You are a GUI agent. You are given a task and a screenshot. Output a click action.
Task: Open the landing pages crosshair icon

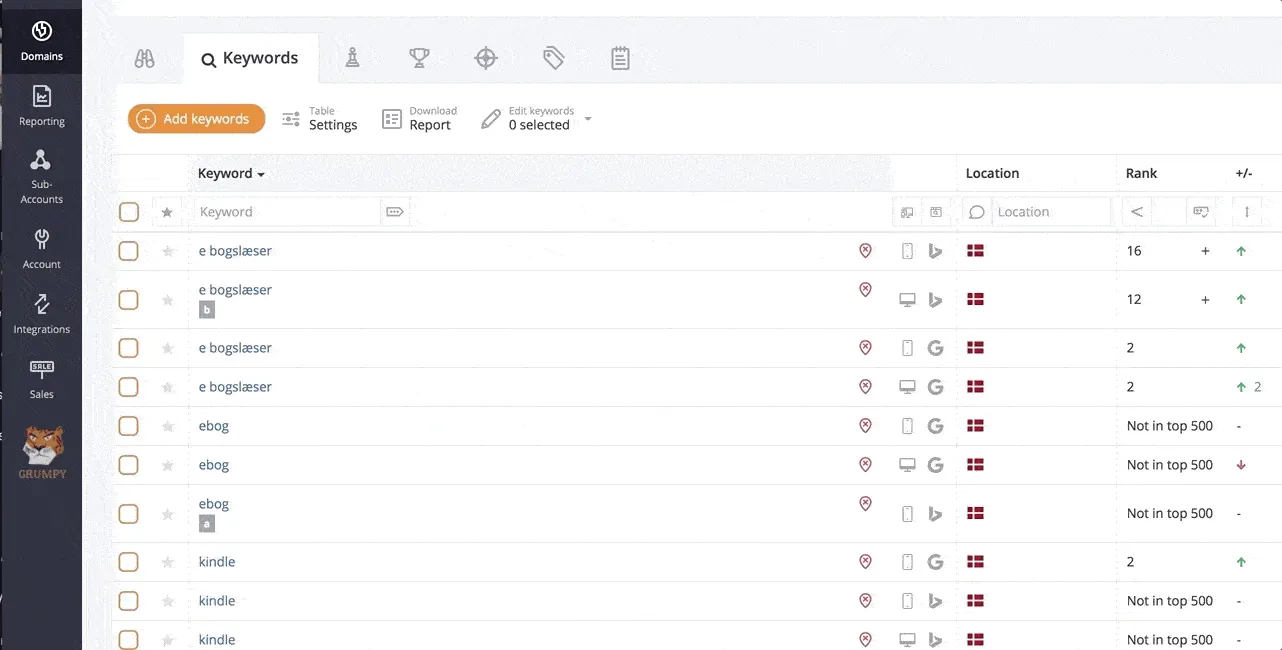click(x=486, y=58)
